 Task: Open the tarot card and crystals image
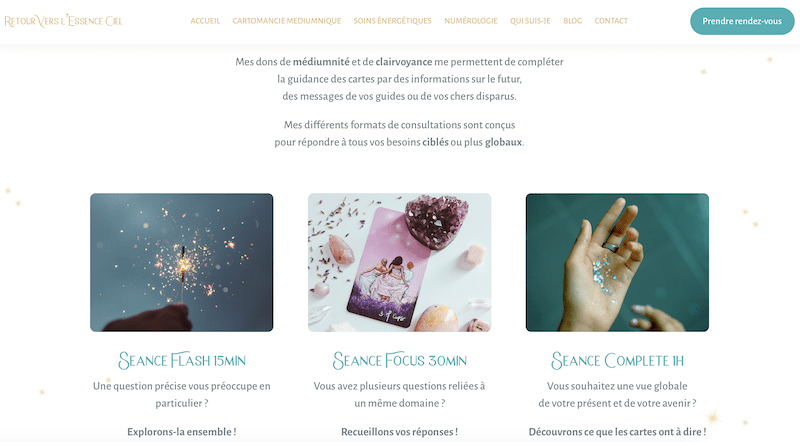pyautogui.click(x=399, y=262)
